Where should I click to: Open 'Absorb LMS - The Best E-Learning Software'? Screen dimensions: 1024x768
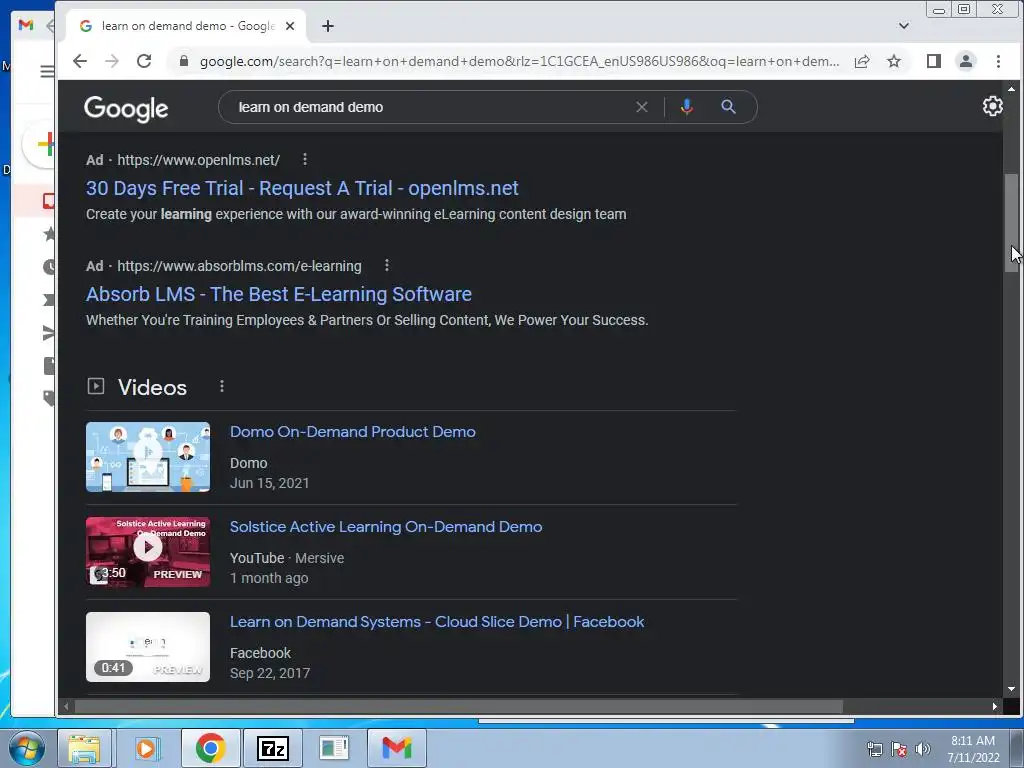[x=279, y=294]
